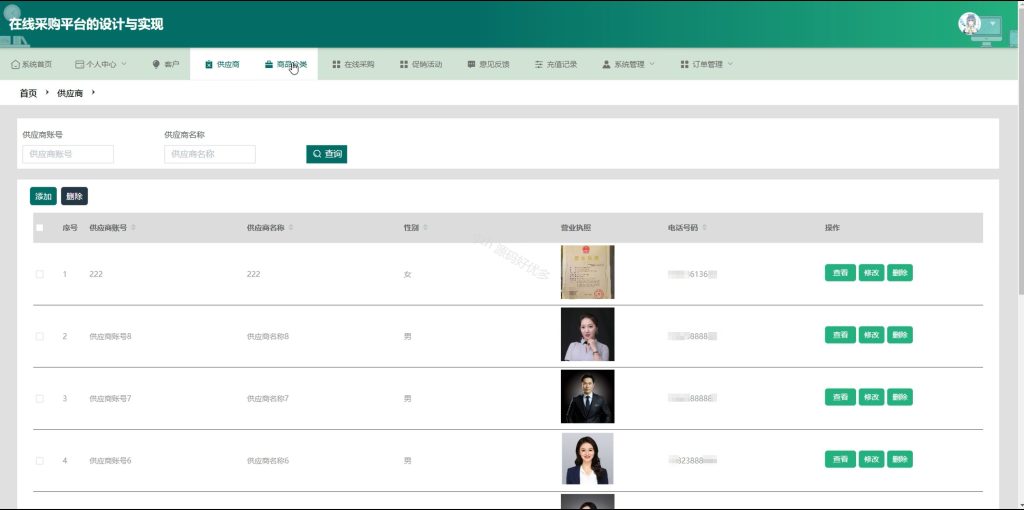This screenshot has width=1024, height=510.
Task: Sort table by 供应商名称 column arrows
Action: click(x=291, y=228)
